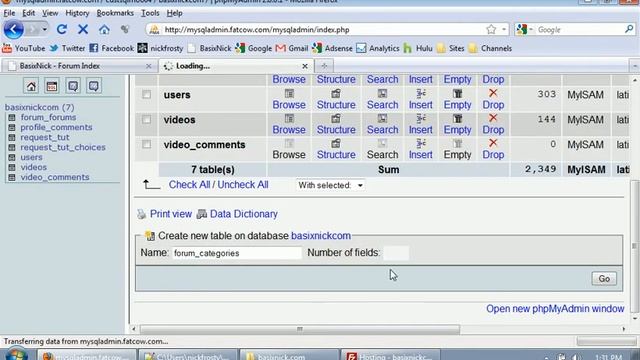Click the Empty trash icon for users table
Viewport: 640px width, 360px height.
tap(458, 93)
